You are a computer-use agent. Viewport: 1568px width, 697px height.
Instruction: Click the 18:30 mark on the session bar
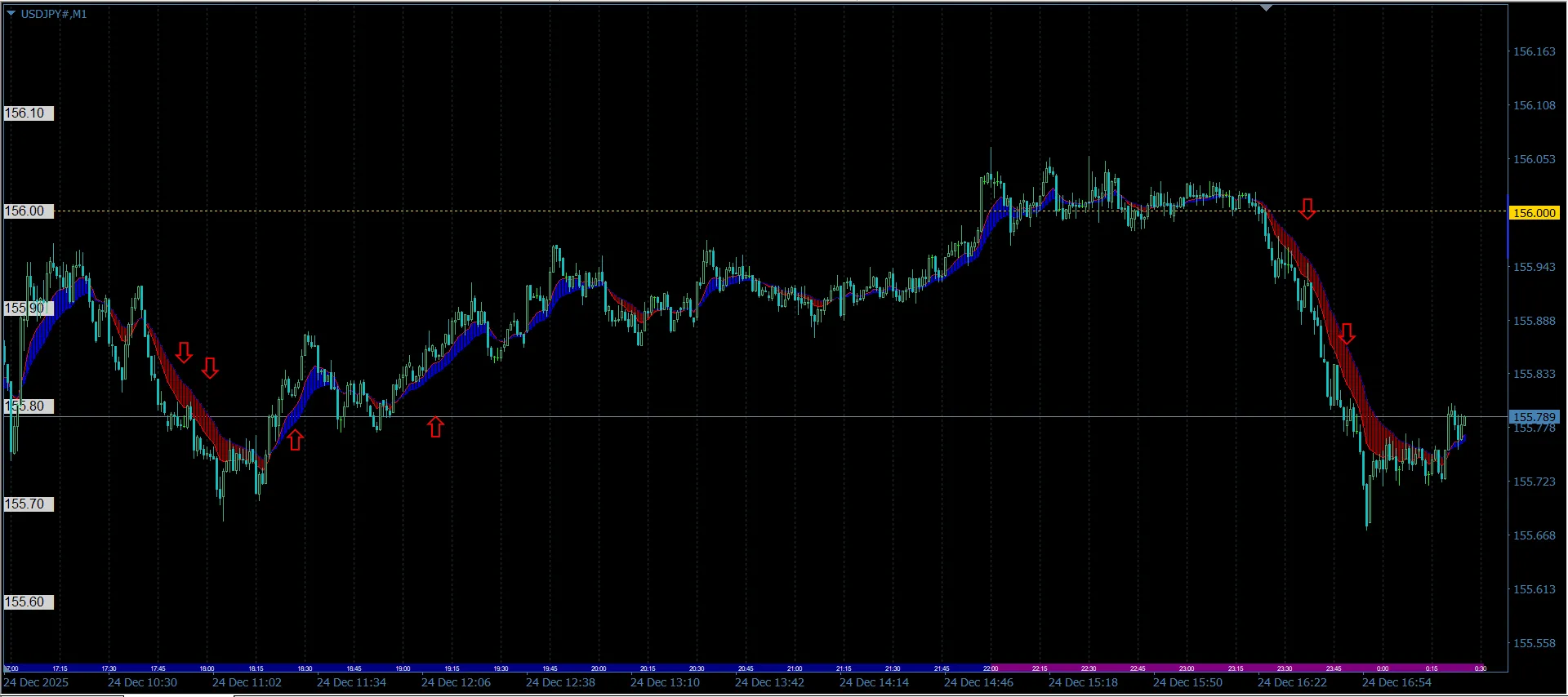pyautogui.click(x=305, y=668)
